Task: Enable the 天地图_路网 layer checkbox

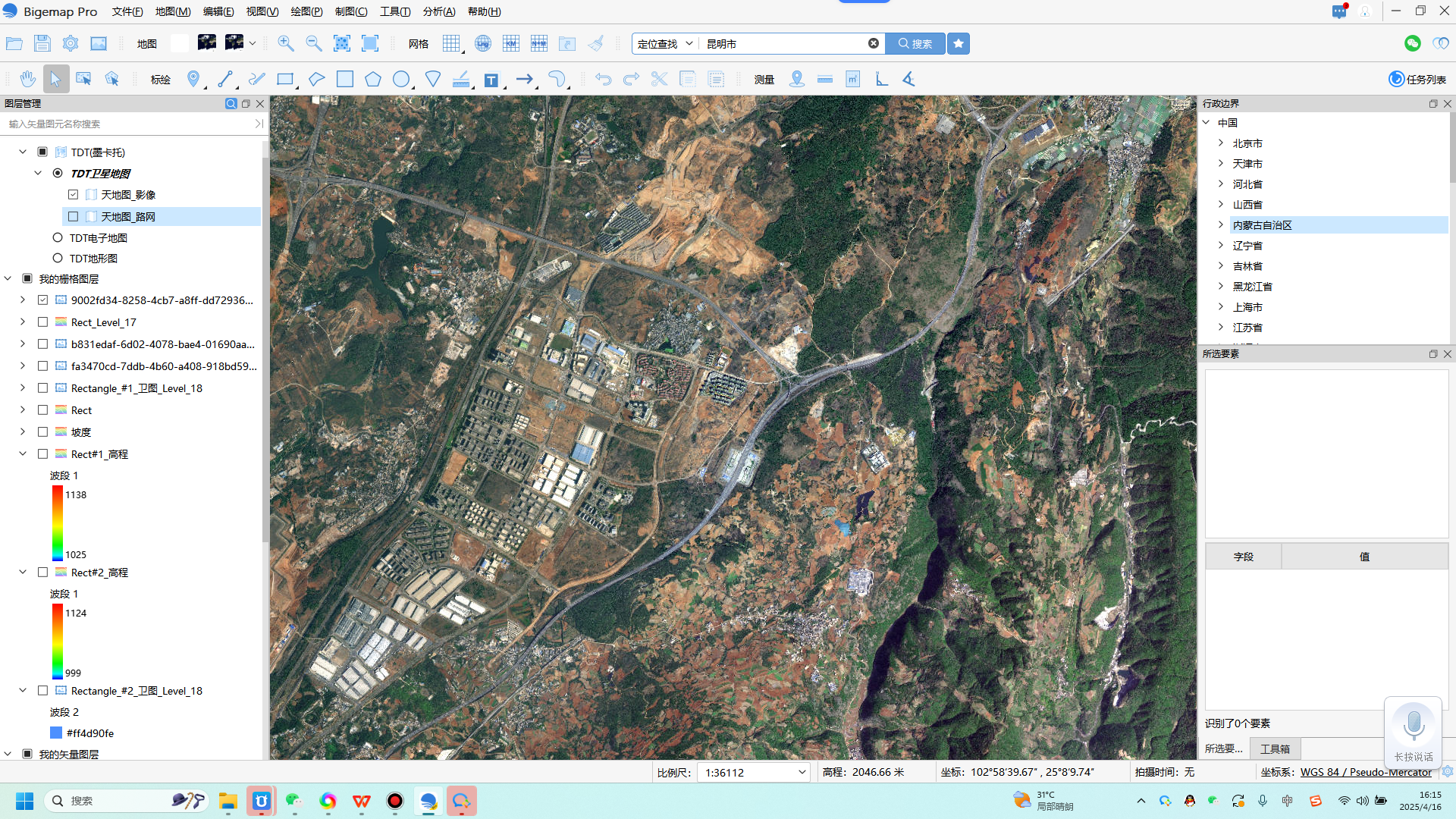Action: point(74,216)
